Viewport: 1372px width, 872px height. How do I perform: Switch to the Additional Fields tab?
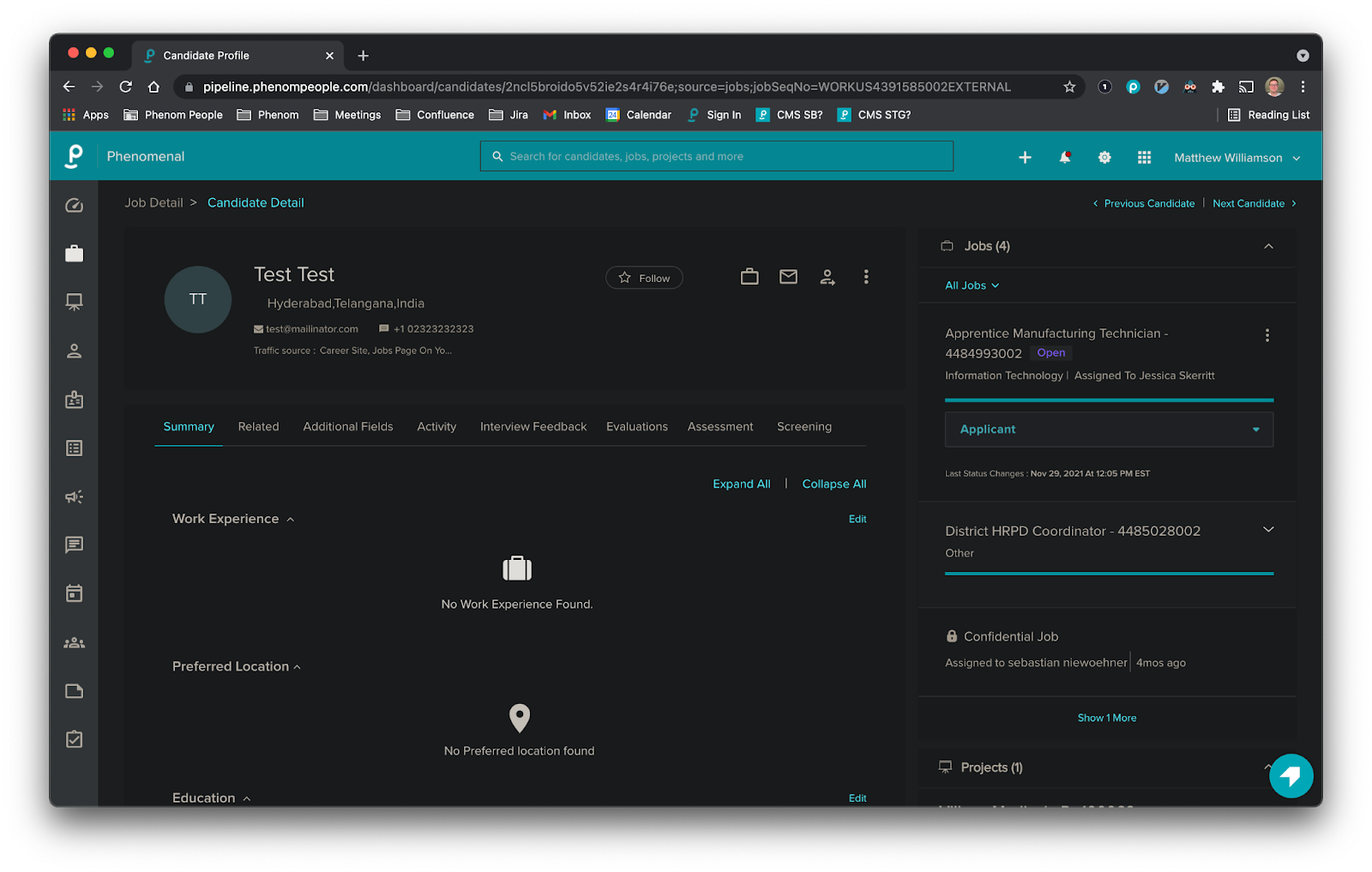click(x=348, y=426)
